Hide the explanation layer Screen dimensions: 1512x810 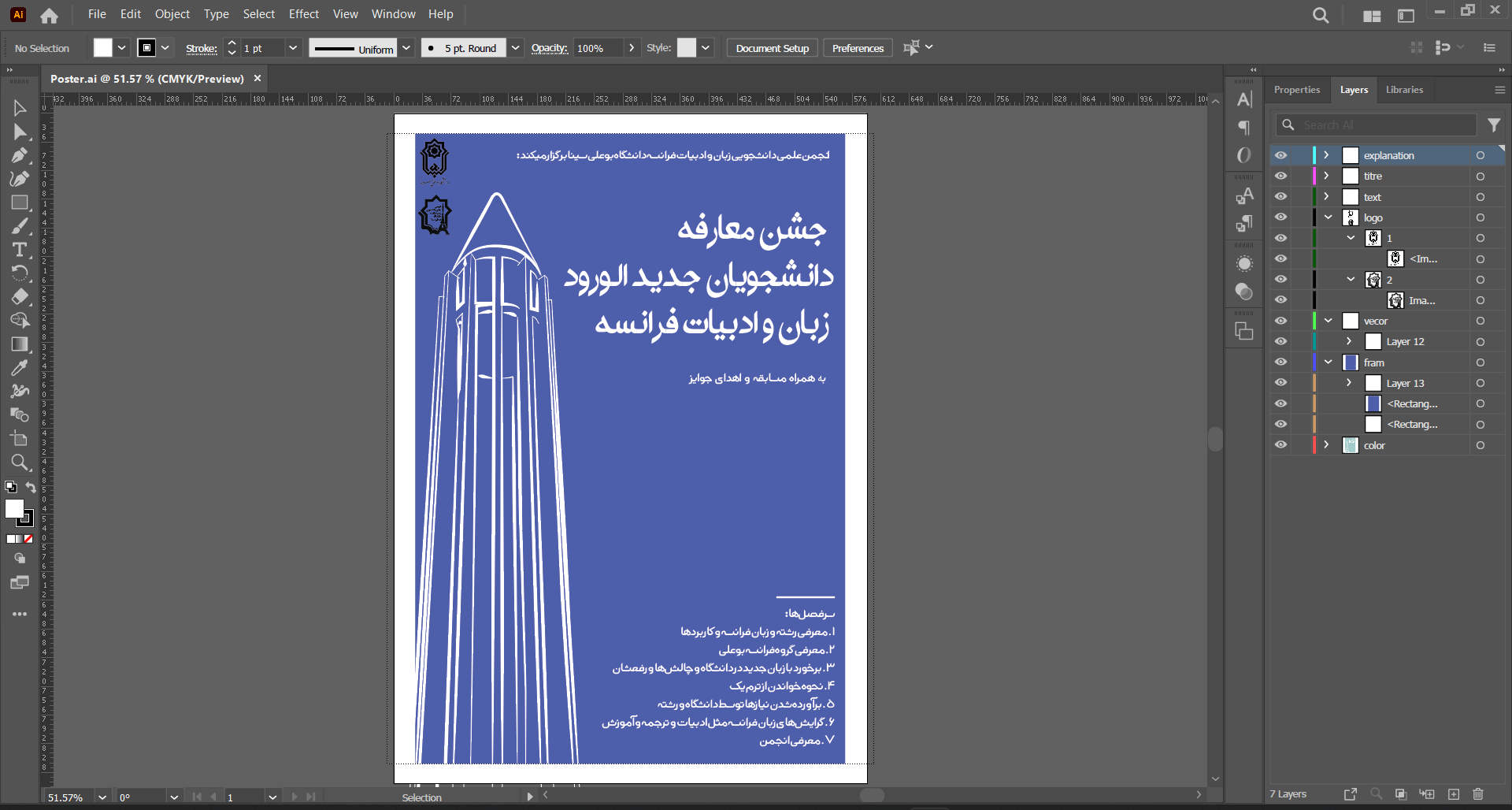pos(1281,155)
